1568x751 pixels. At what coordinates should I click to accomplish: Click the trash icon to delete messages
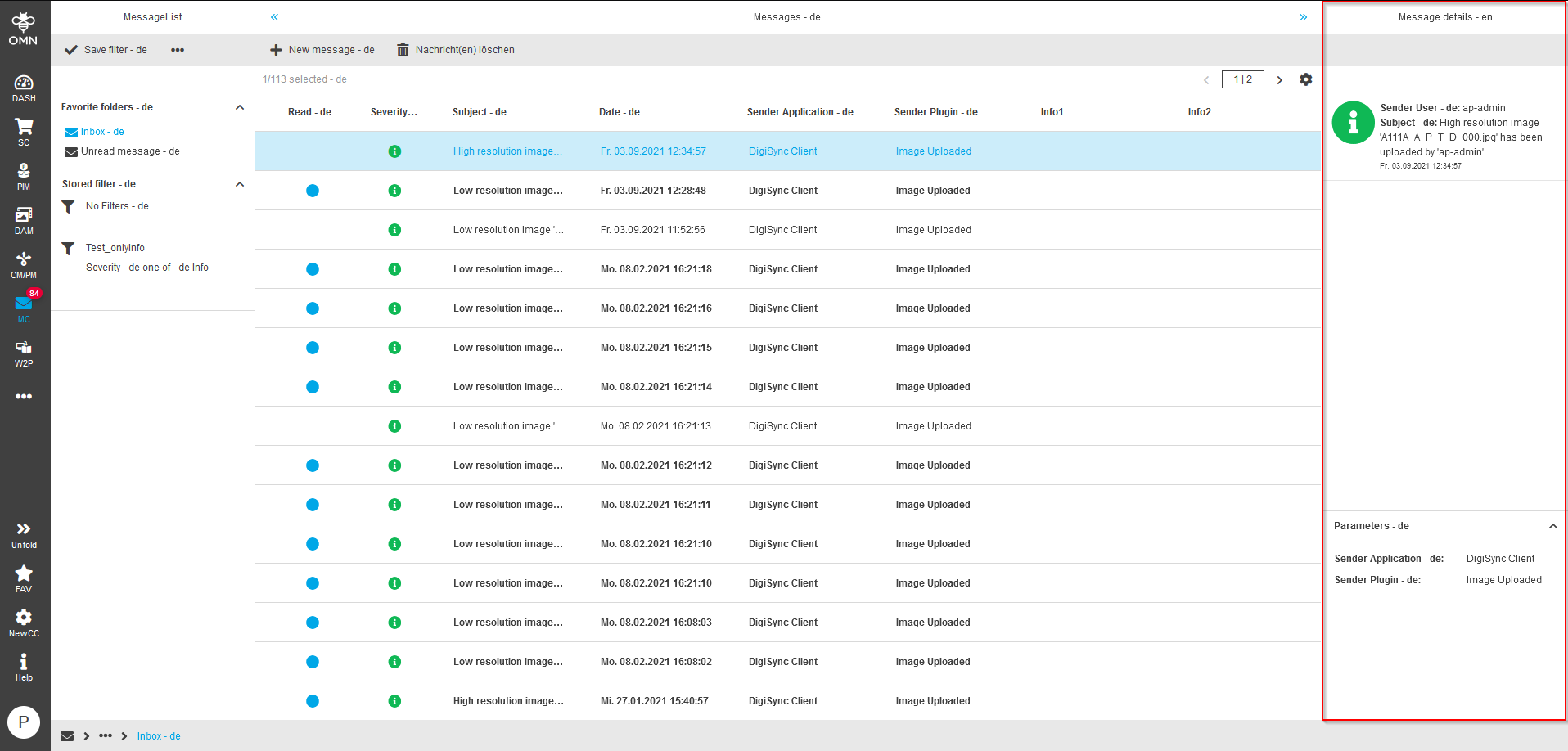403,50
